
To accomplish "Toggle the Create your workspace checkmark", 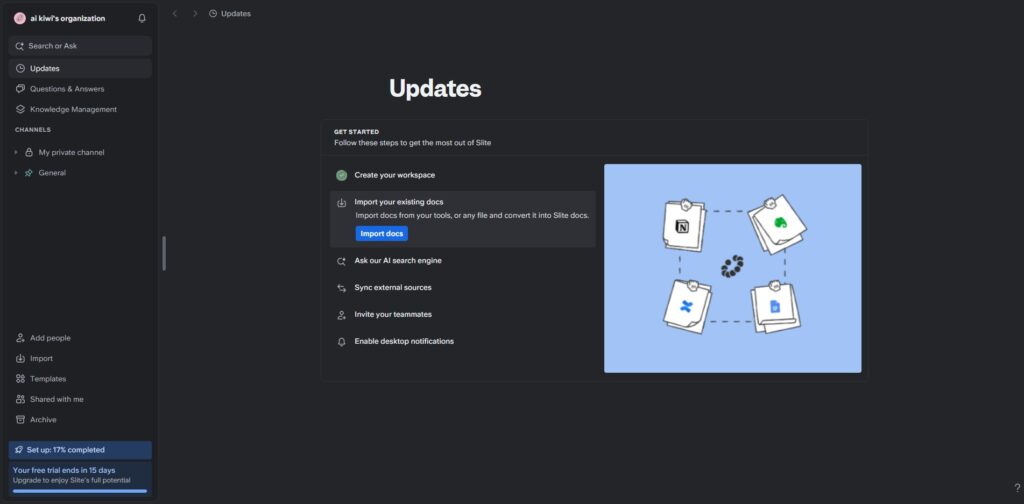I will coord(342,175).
